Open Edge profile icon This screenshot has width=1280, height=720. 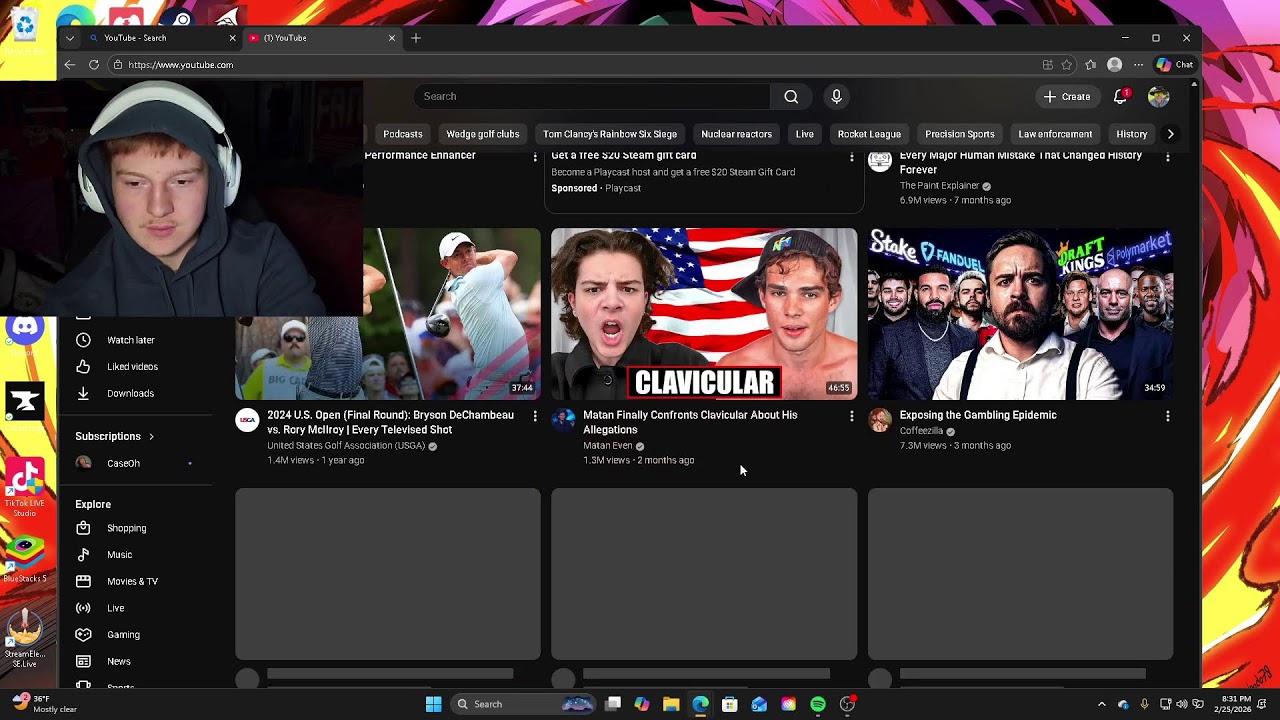(x=1114, y=64)
